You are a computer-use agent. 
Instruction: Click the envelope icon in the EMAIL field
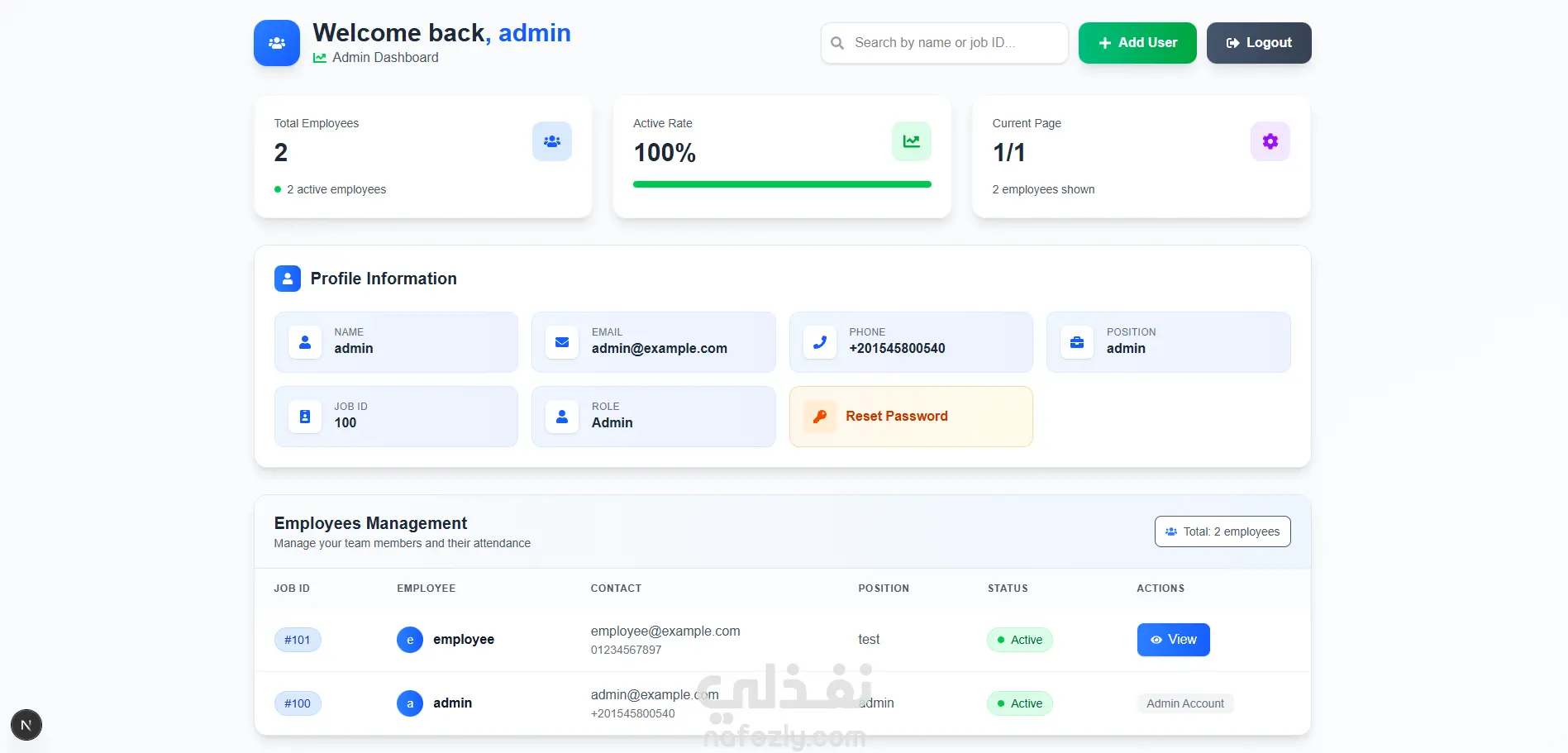(x=562, y=341)
